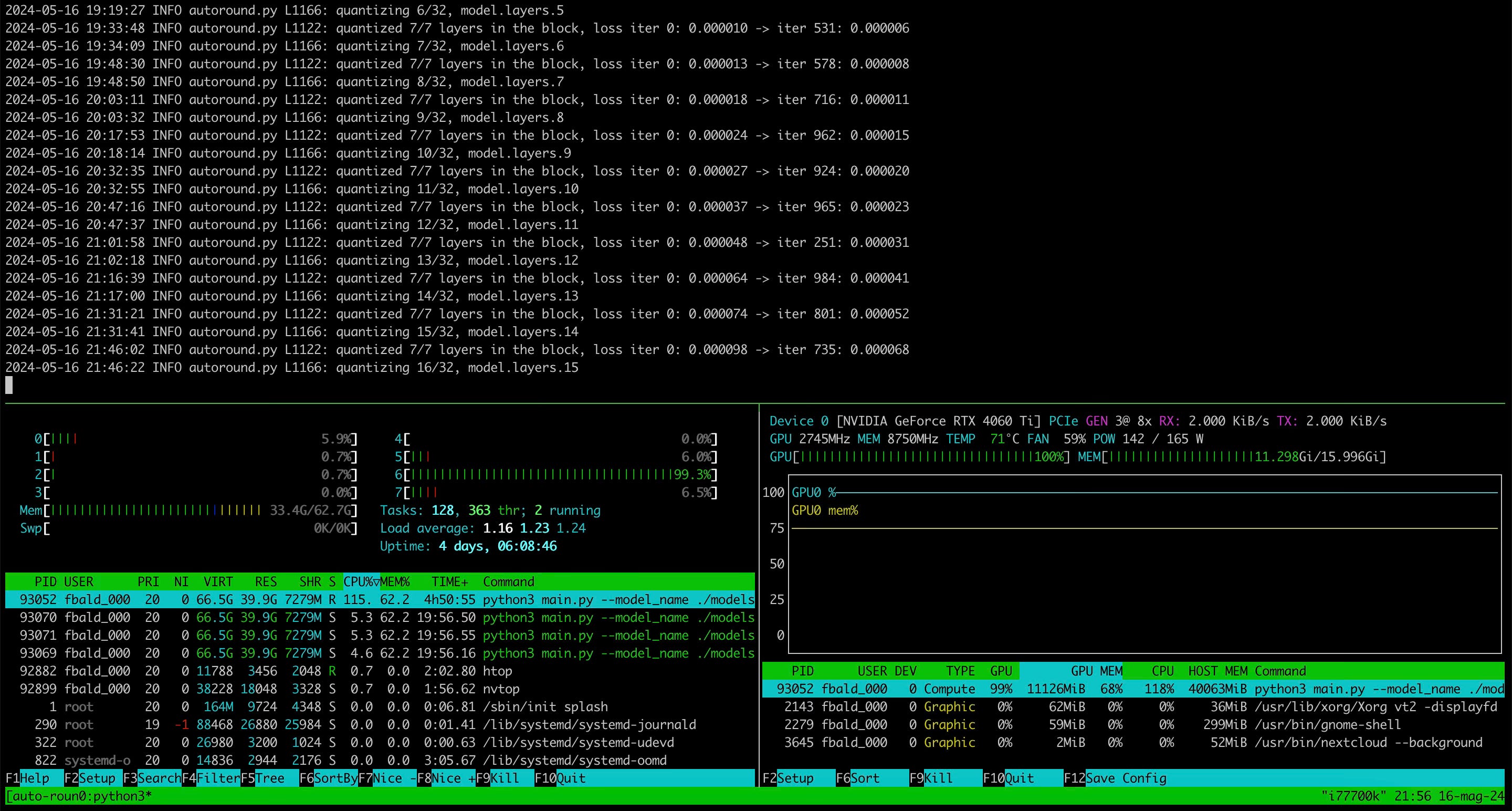Open htop F2 Setup
The height and width of the screenshot is (811, 1512).
(90, 778)
